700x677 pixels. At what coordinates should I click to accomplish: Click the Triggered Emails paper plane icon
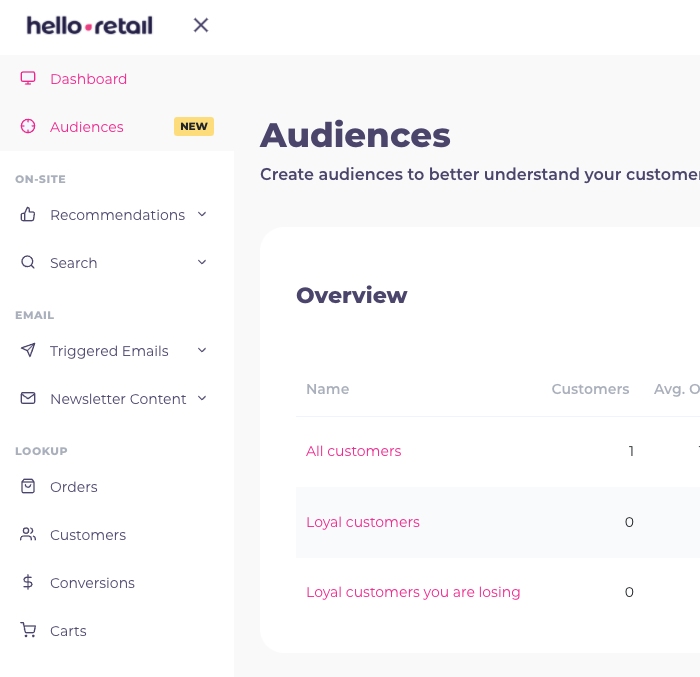(28, 351)
